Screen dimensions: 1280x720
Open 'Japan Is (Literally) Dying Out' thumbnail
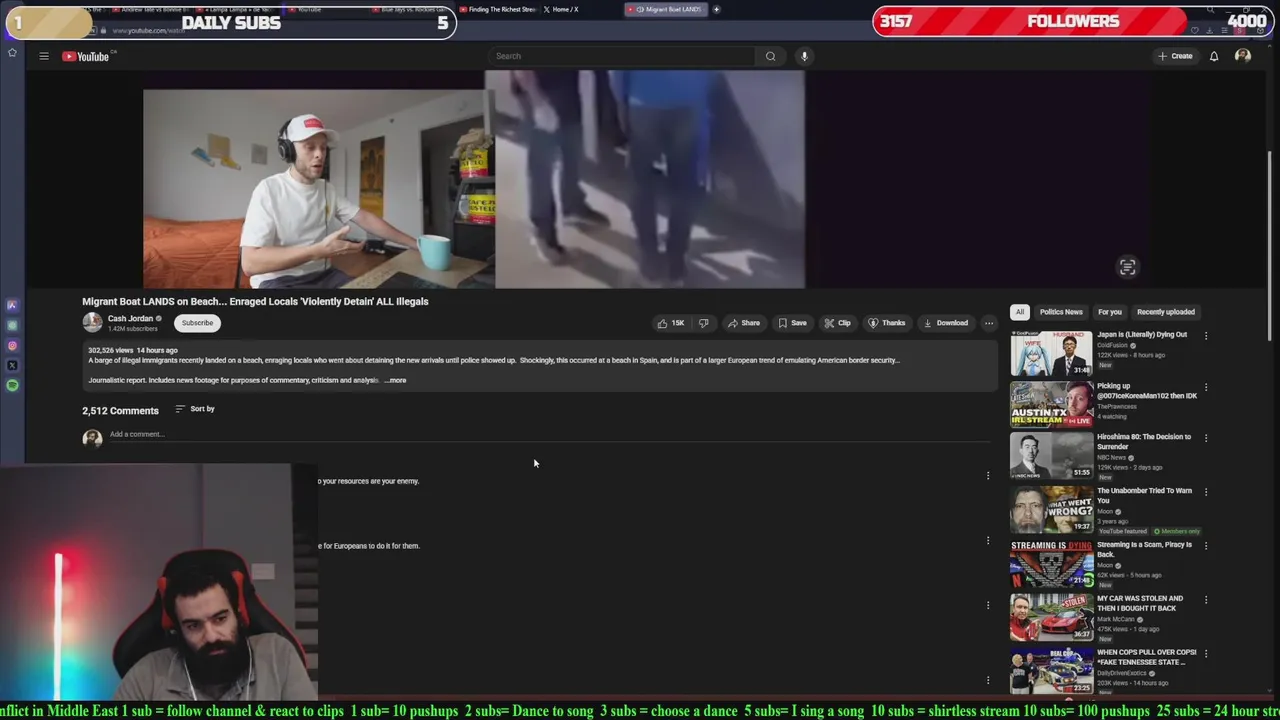[x=1051, y=353]
